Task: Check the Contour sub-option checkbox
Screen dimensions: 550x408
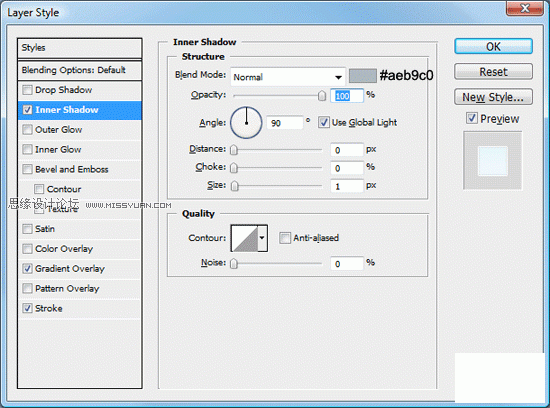Action: tap(39, 189)
